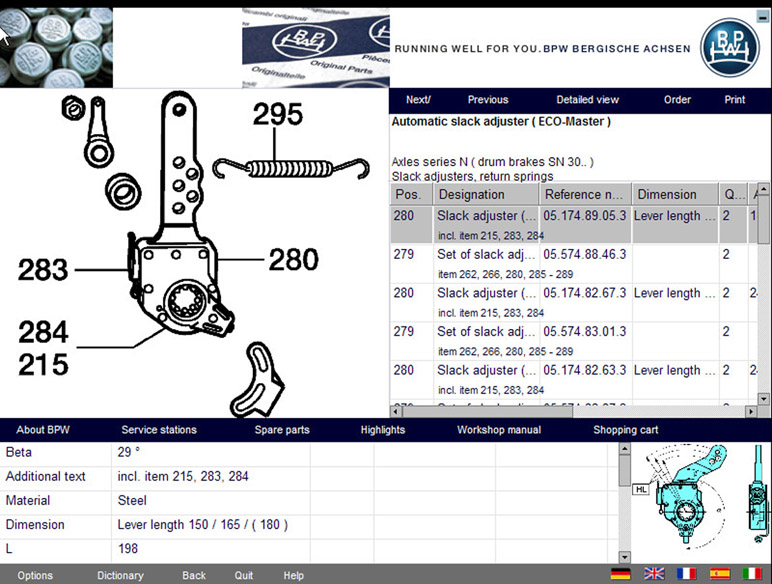
Task: Click the Order button
Action: click(x=677, y=100)
